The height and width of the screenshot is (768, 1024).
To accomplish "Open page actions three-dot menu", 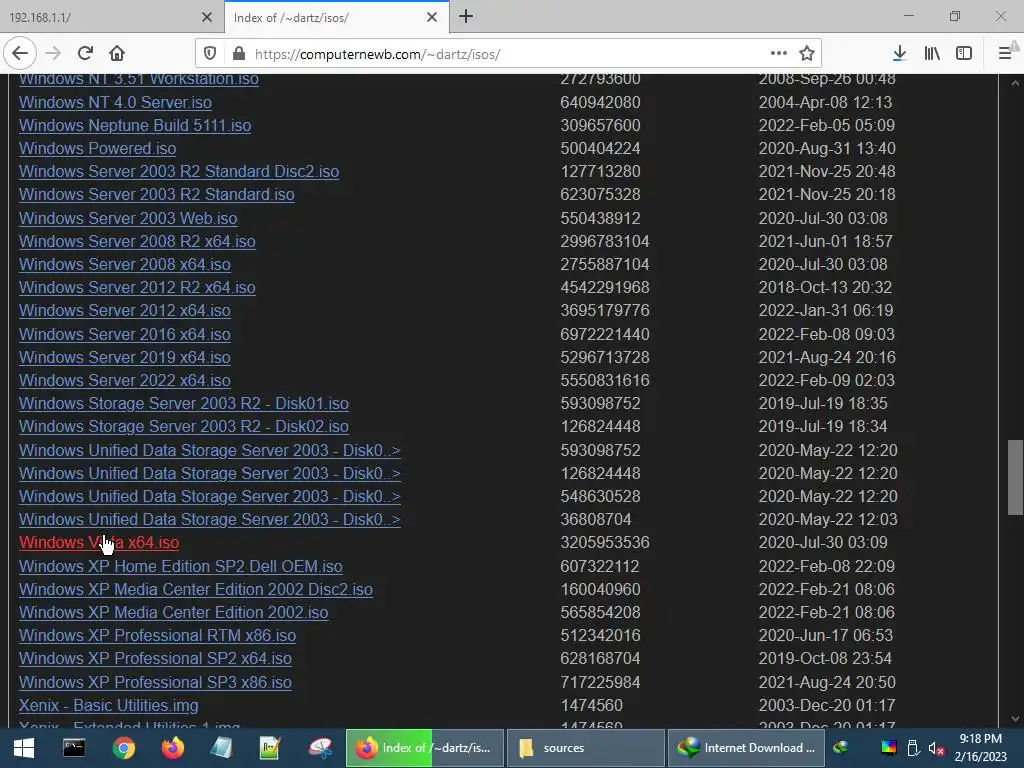I will tap(778, 53).
